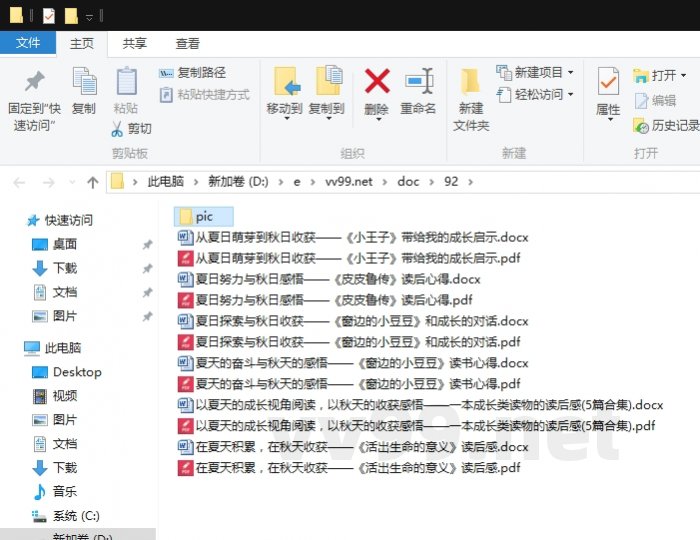Image resolution: width=700 pixels, height=540 pixels.
Task: Click 此电脑 in address breadcrumb
Action: [x=166, y=182]
